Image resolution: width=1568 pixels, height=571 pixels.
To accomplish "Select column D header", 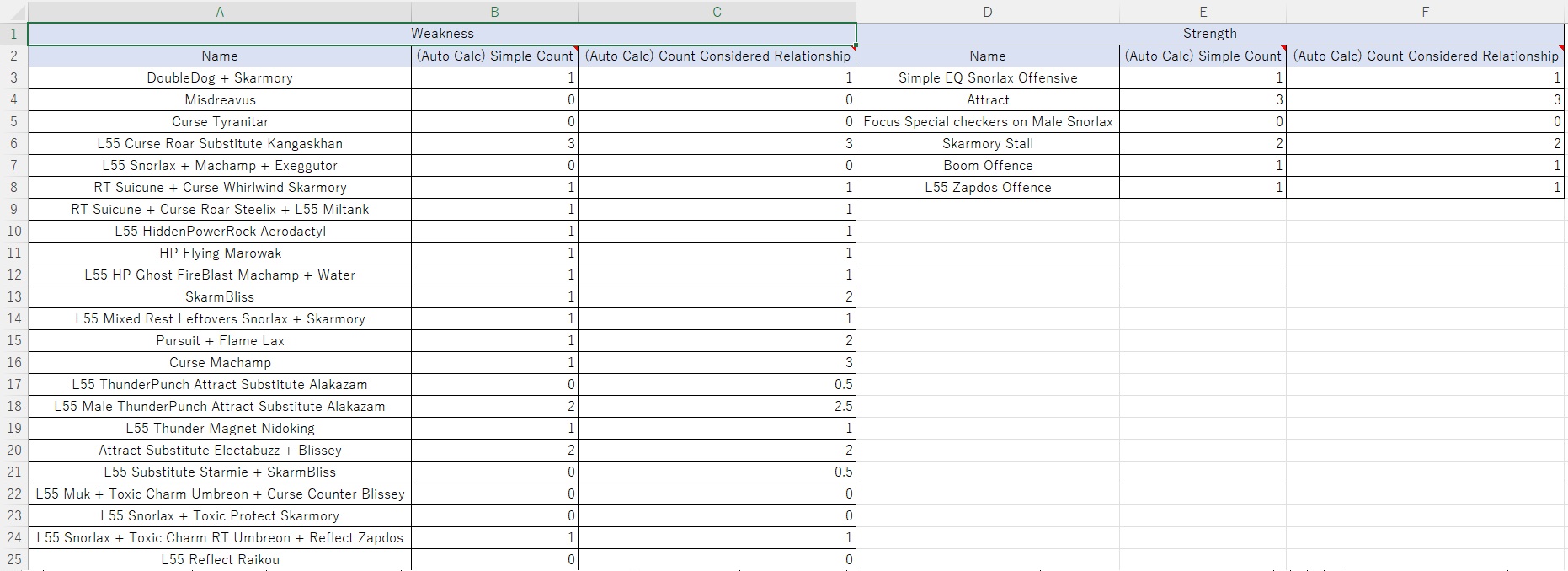I will point(988,12).
